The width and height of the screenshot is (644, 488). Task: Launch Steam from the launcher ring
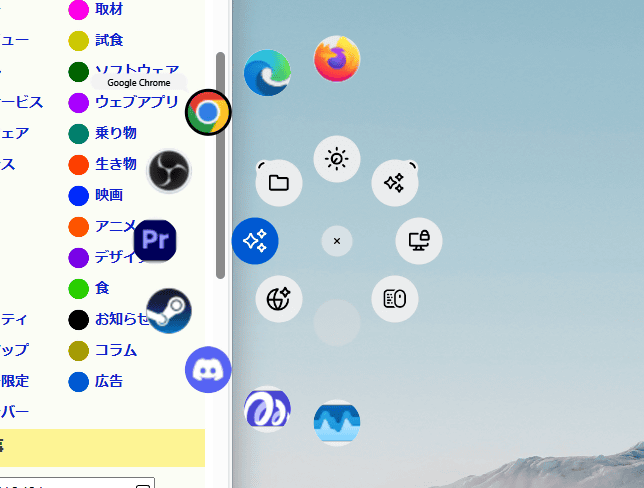(x=169, y=310)
